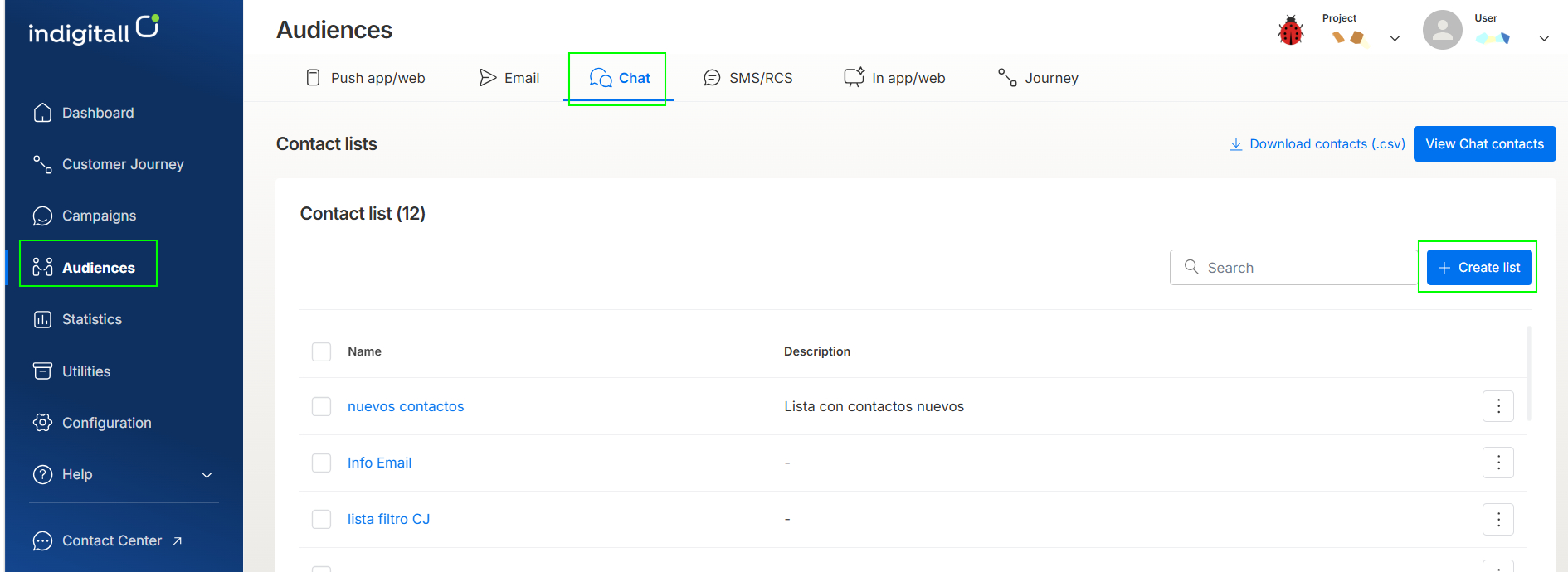
Task: Switch to the SMS/RCS tab
Action: [x=747, y=78]
